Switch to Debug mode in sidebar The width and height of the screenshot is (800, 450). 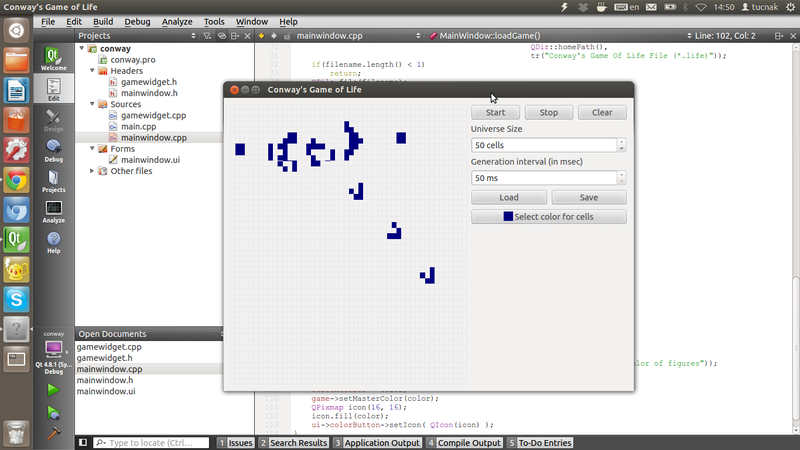tap(54, 151)
